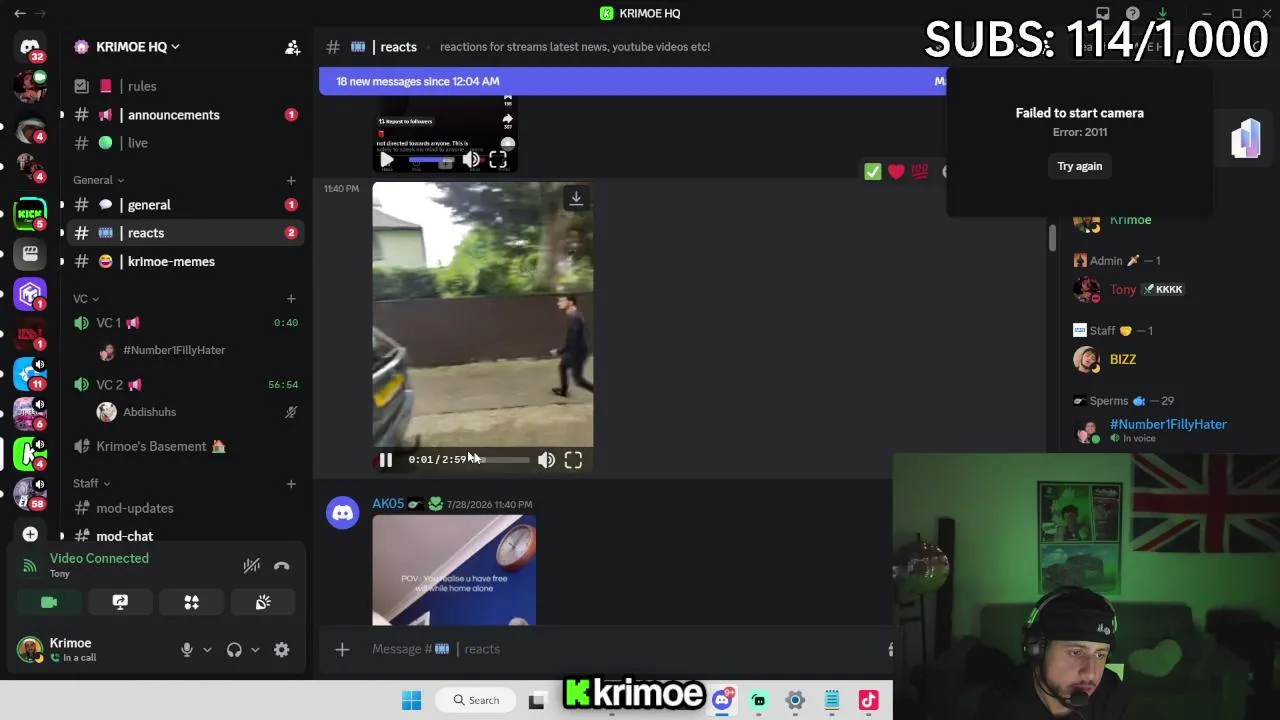Mute your microphone
The image size is (1280, 720).
(x=186, y=650)
